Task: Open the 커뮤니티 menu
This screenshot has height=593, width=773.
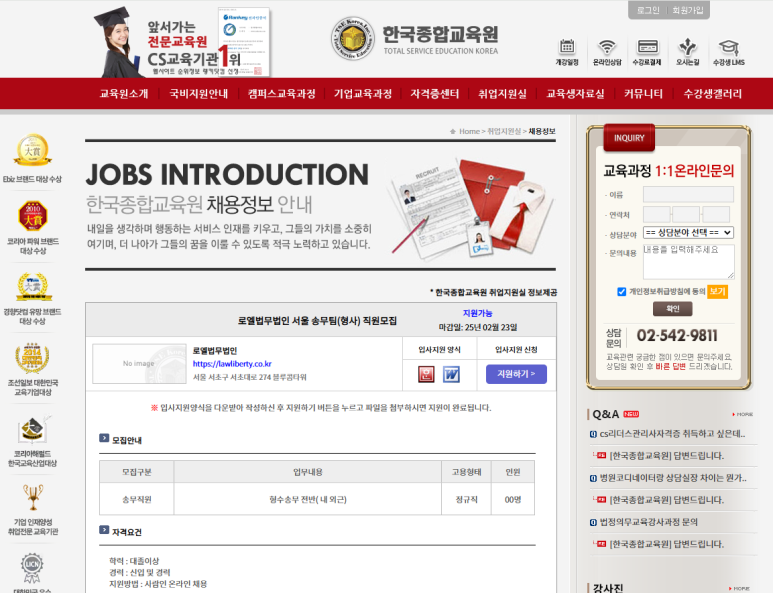Action: [x=643, y=94]
